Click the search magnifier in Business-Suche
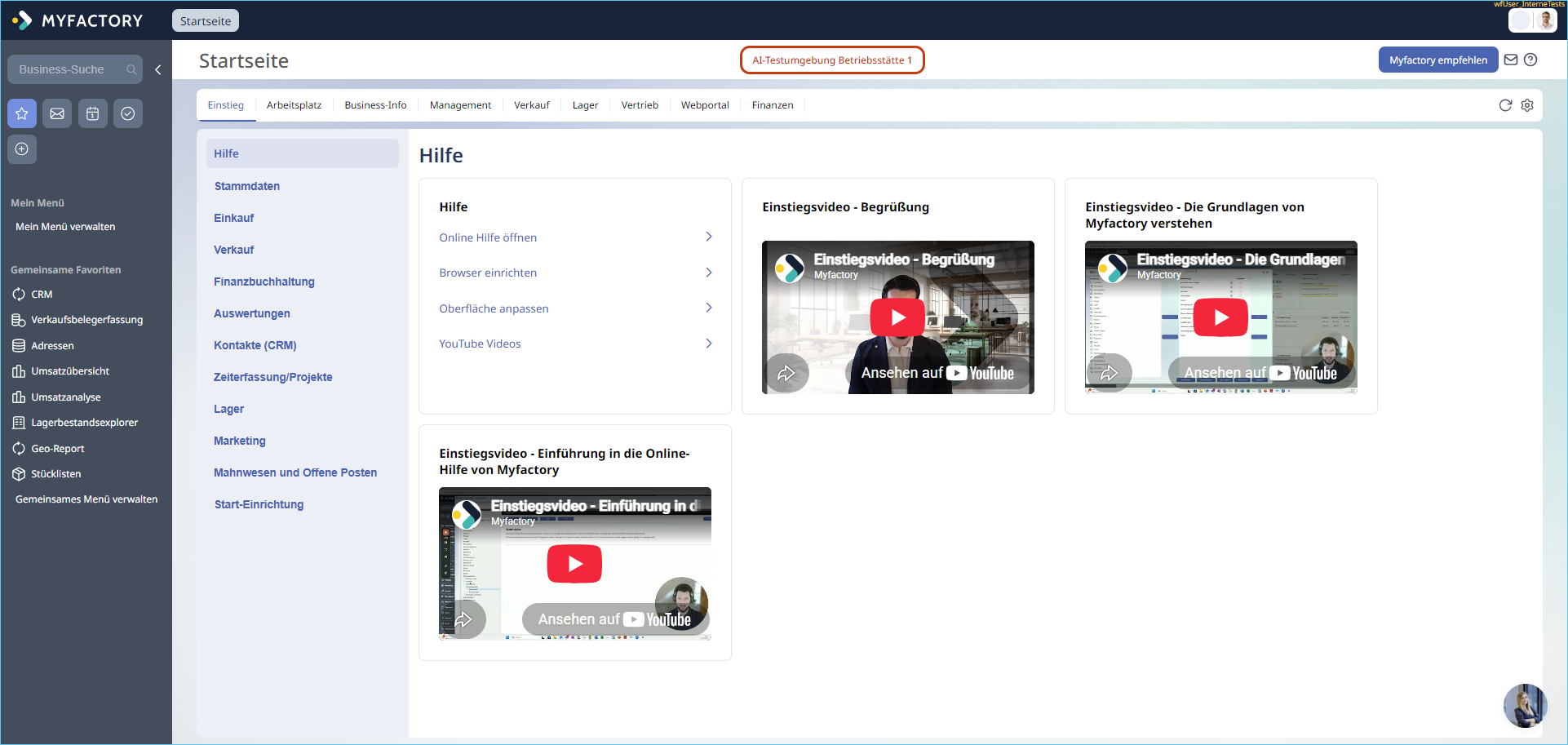The height and width of the screenshot is (745, 1568). click(x=131, y=69)
